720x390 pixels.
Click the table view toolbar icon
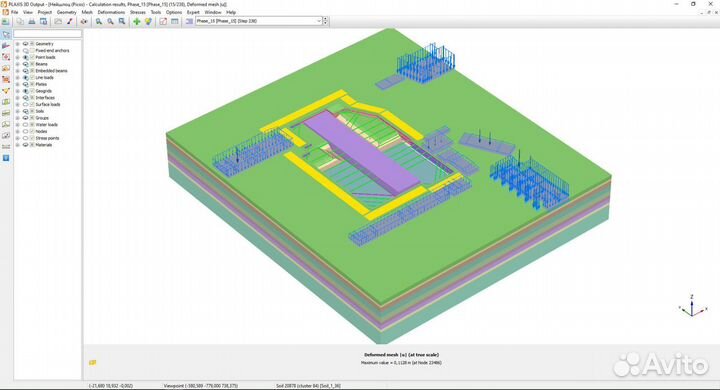[x=174, y=21]
